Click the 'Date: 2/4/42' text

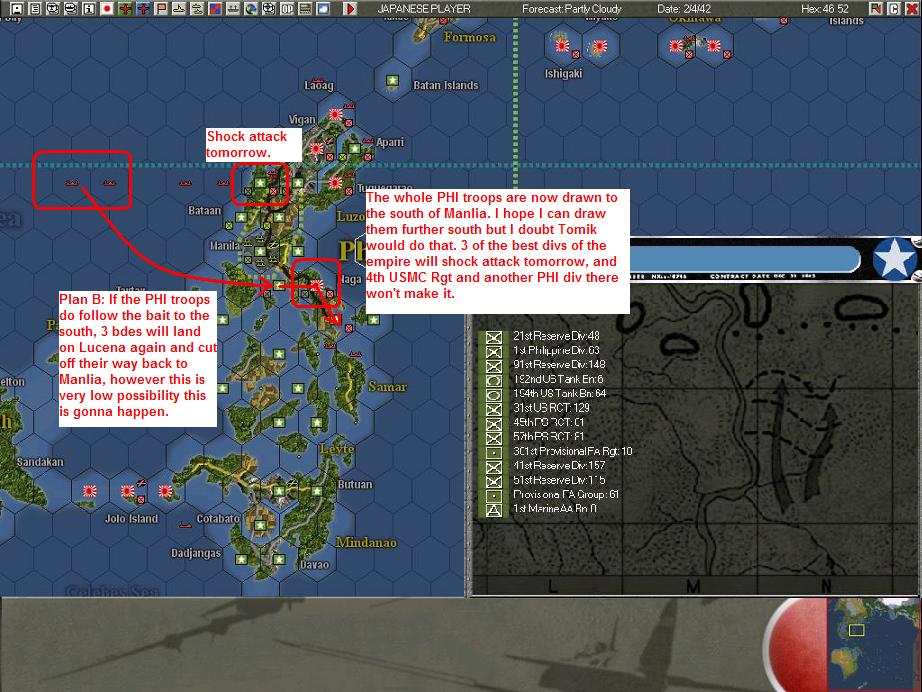[x=684, y=9]
